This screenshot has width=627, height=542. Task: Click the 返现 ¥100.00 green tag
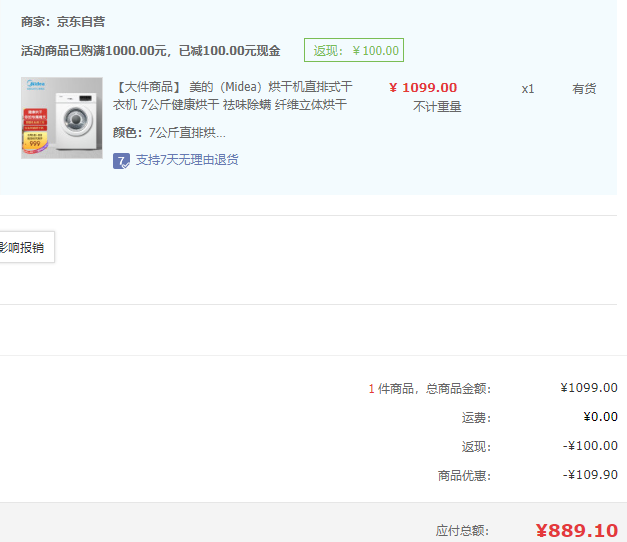click(354, 50)
